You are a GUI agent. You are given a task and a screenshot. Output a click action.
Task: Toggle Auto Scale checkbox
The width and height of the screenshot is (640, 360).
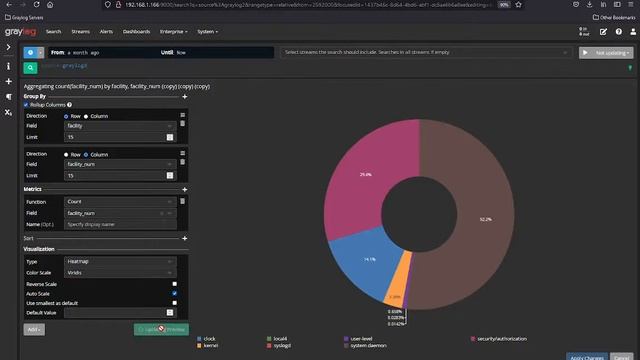[175, 293]
